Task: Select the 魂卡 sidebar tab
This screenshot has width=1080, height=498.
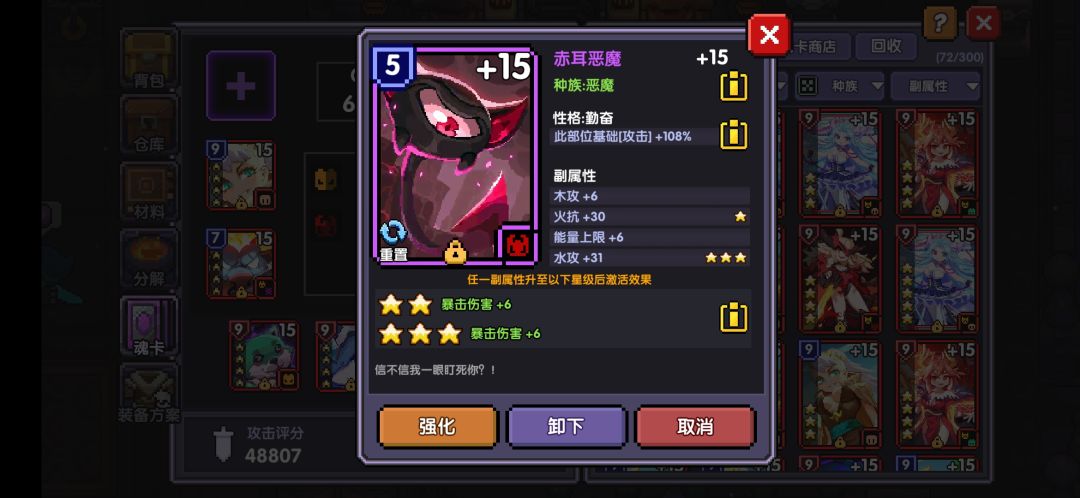Action: point(149,326)
